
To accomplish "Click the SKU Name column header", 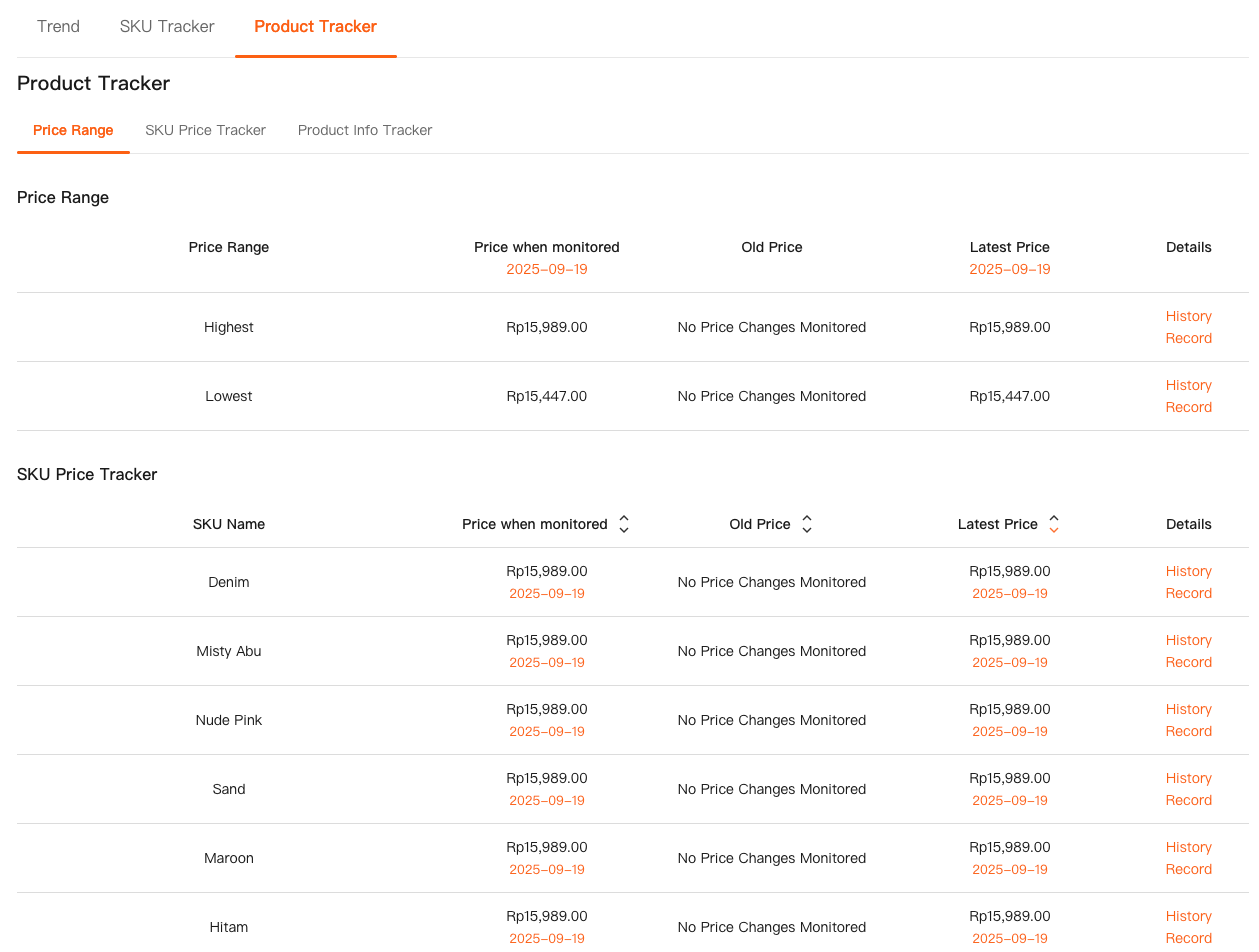I will [x=229, y=524].
